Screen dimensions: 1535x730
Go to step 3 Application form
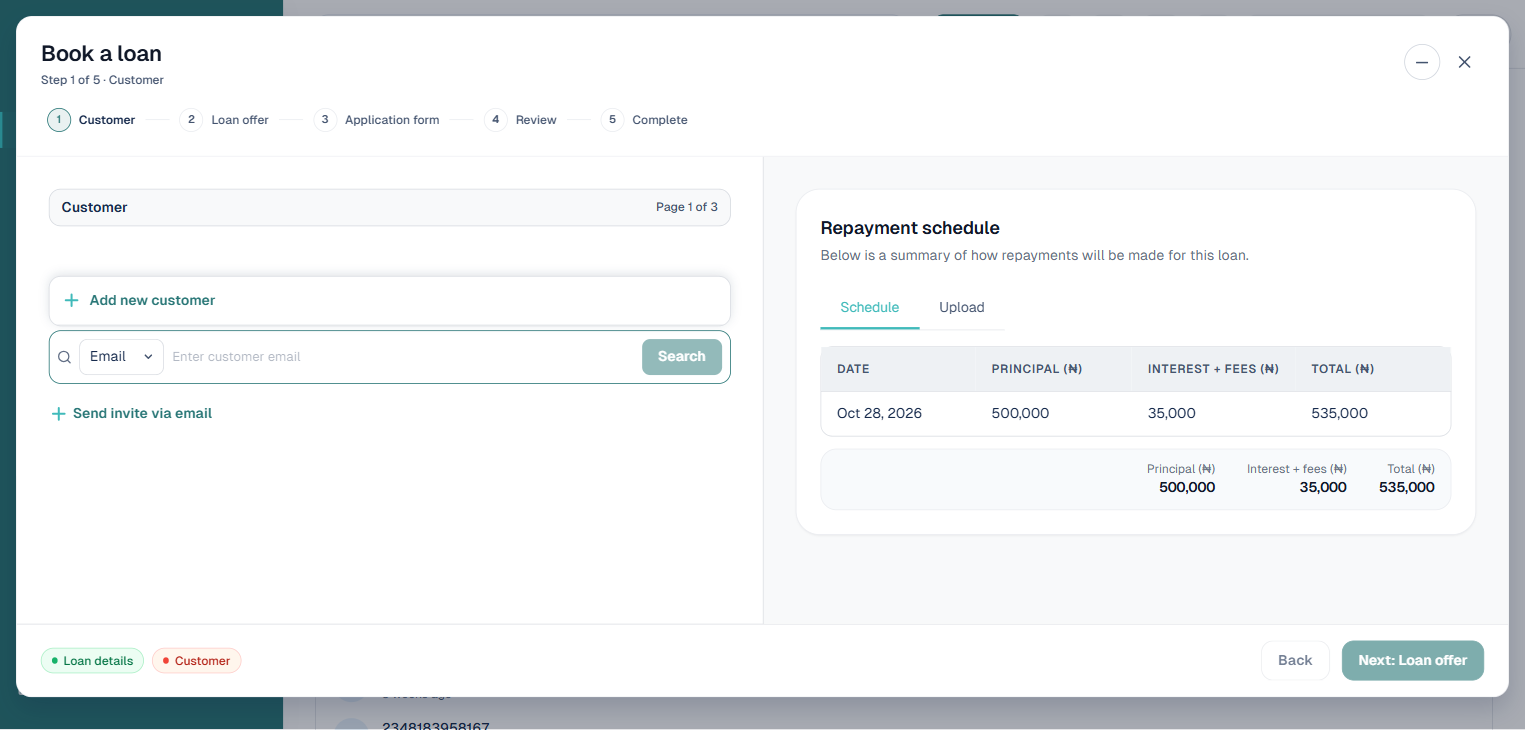tap(376, 120)
